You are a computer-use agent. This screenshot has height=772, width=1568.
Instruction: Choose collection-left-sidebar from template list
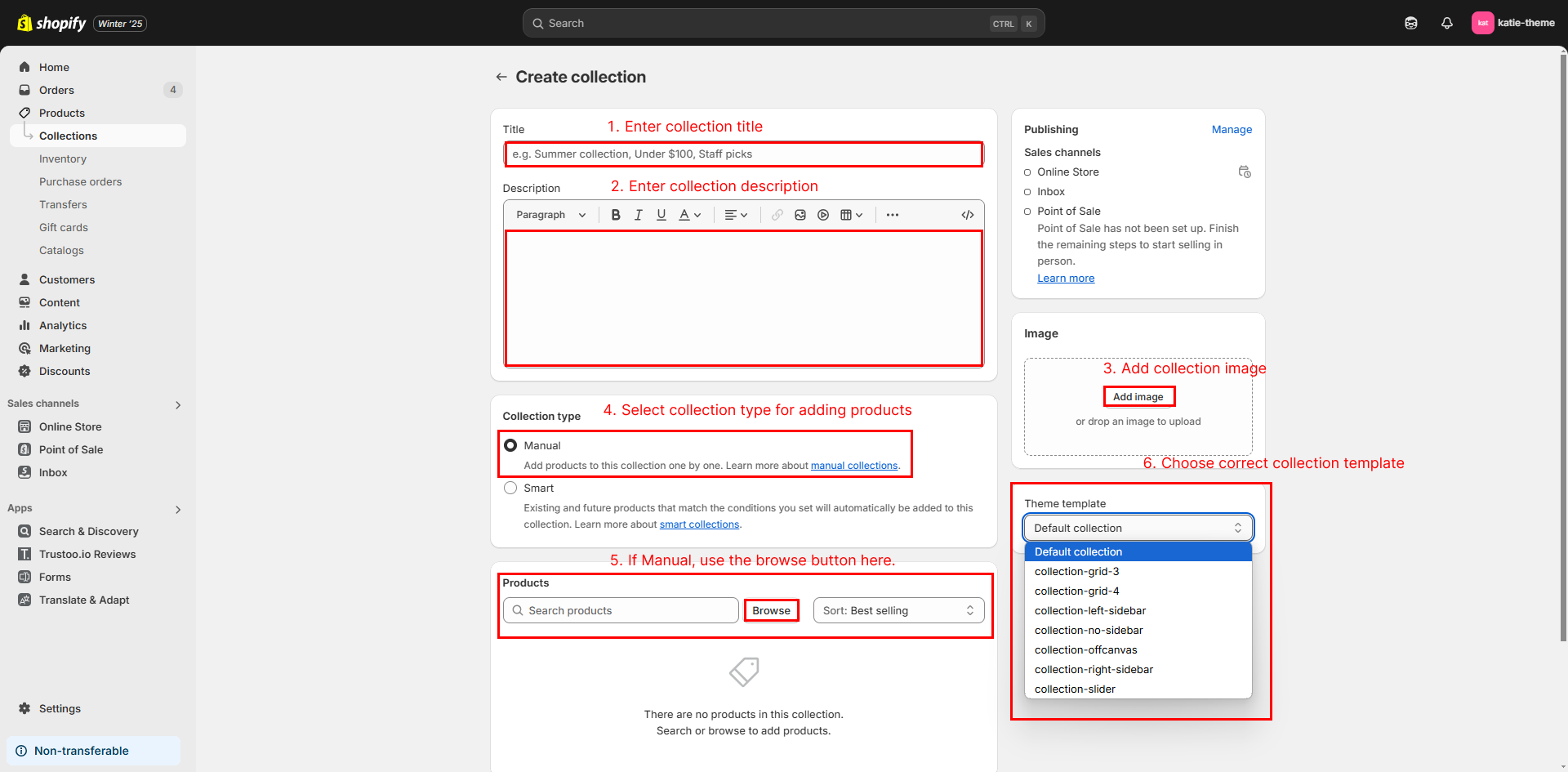pos(1089,610)
